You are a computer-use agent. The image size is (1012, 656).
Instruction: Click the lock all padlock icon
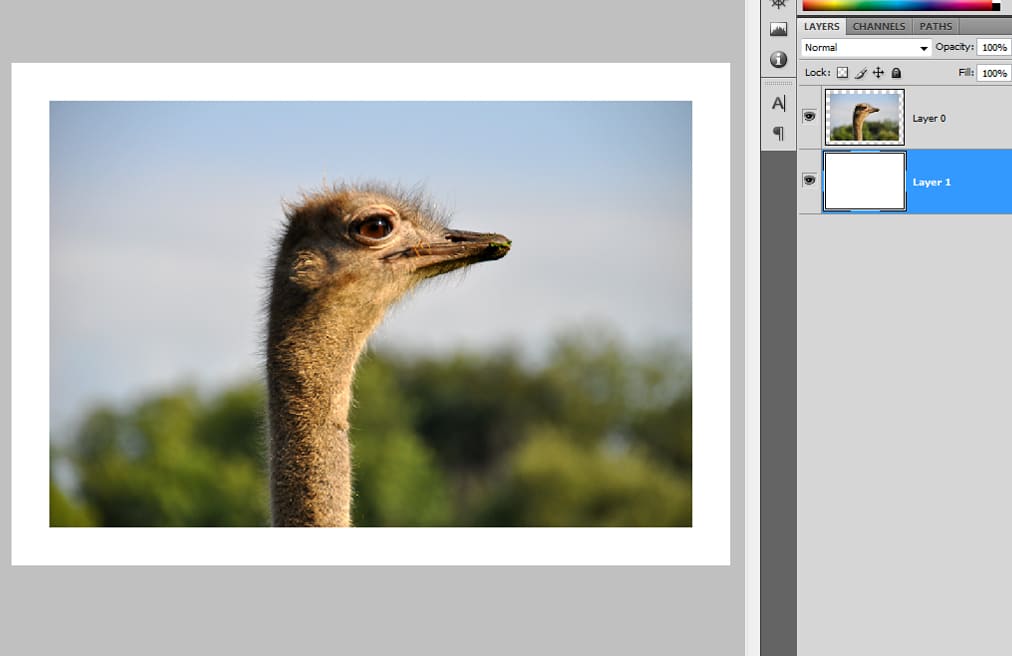(896, 73)
